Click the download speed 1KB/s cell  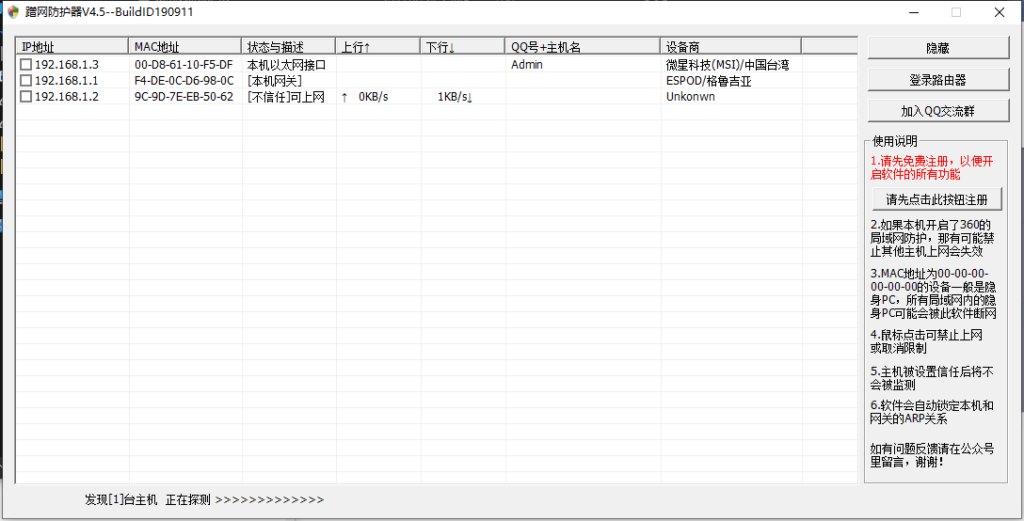point(455,97)
